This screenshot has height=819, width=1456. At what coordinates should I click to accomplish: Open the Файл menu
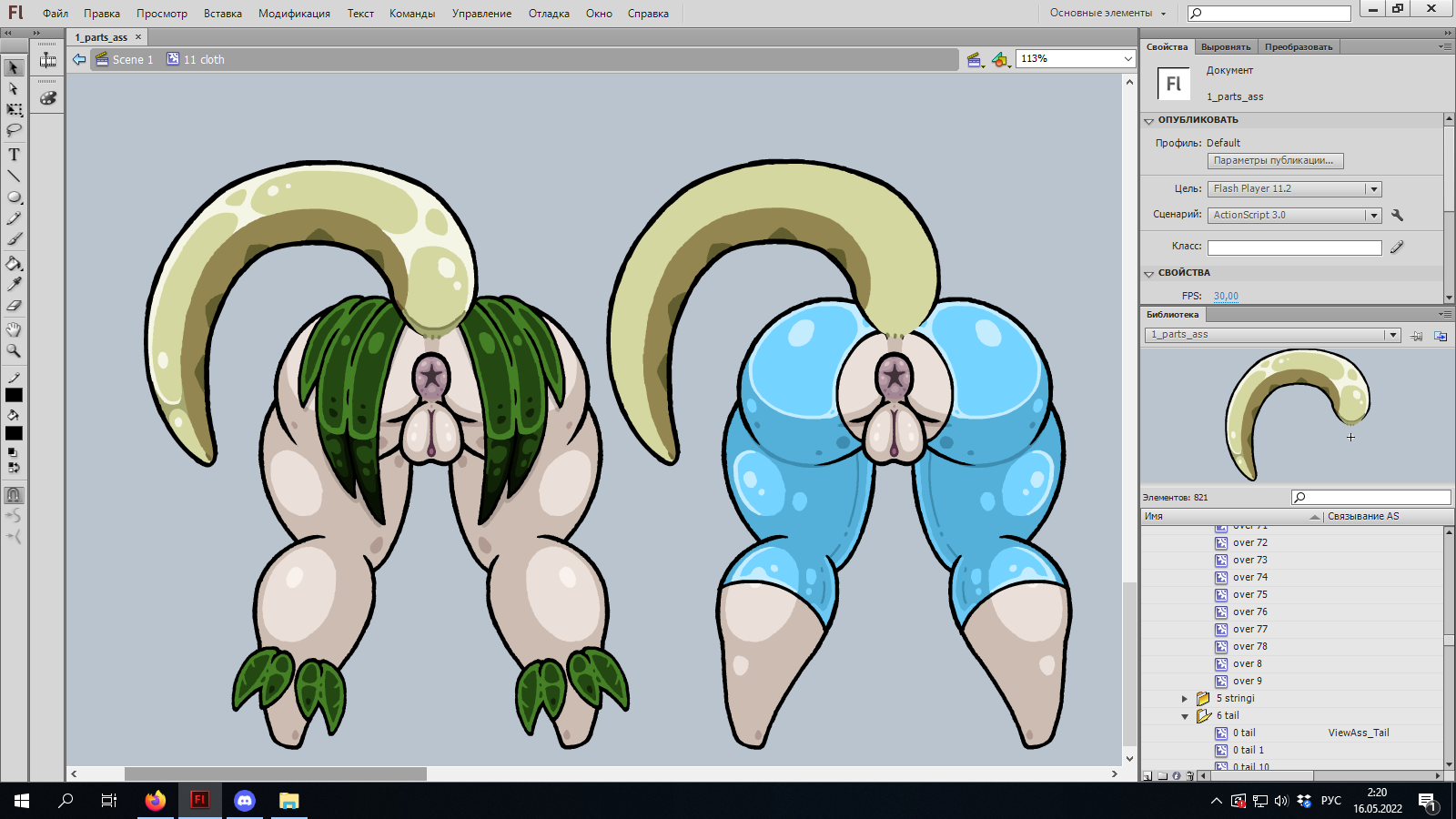(x=56, y=14)
